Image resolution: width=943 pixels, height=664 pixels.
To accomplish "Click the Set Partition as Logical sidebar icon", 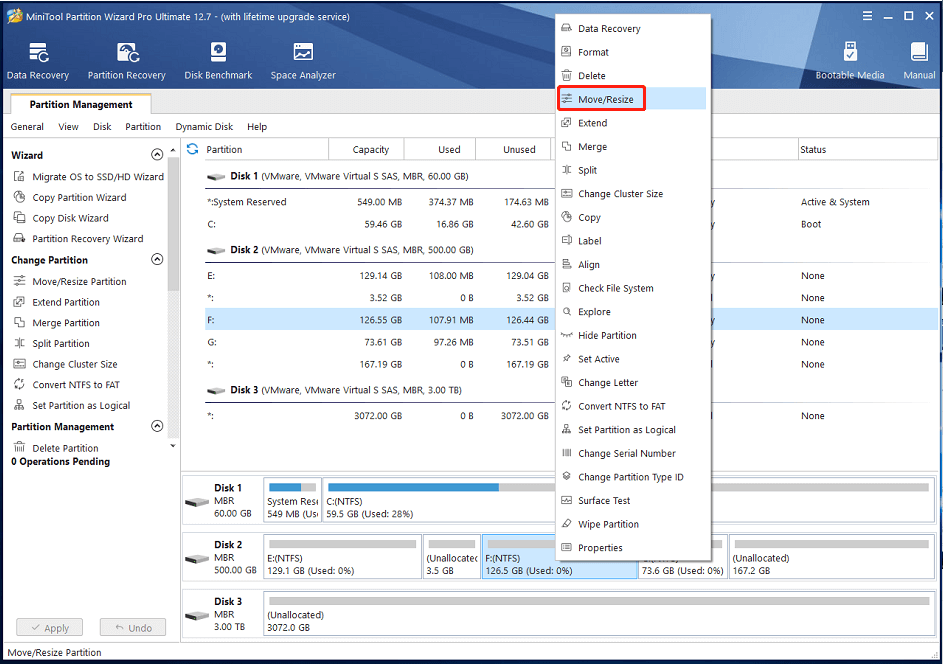I will pos(19,405).
